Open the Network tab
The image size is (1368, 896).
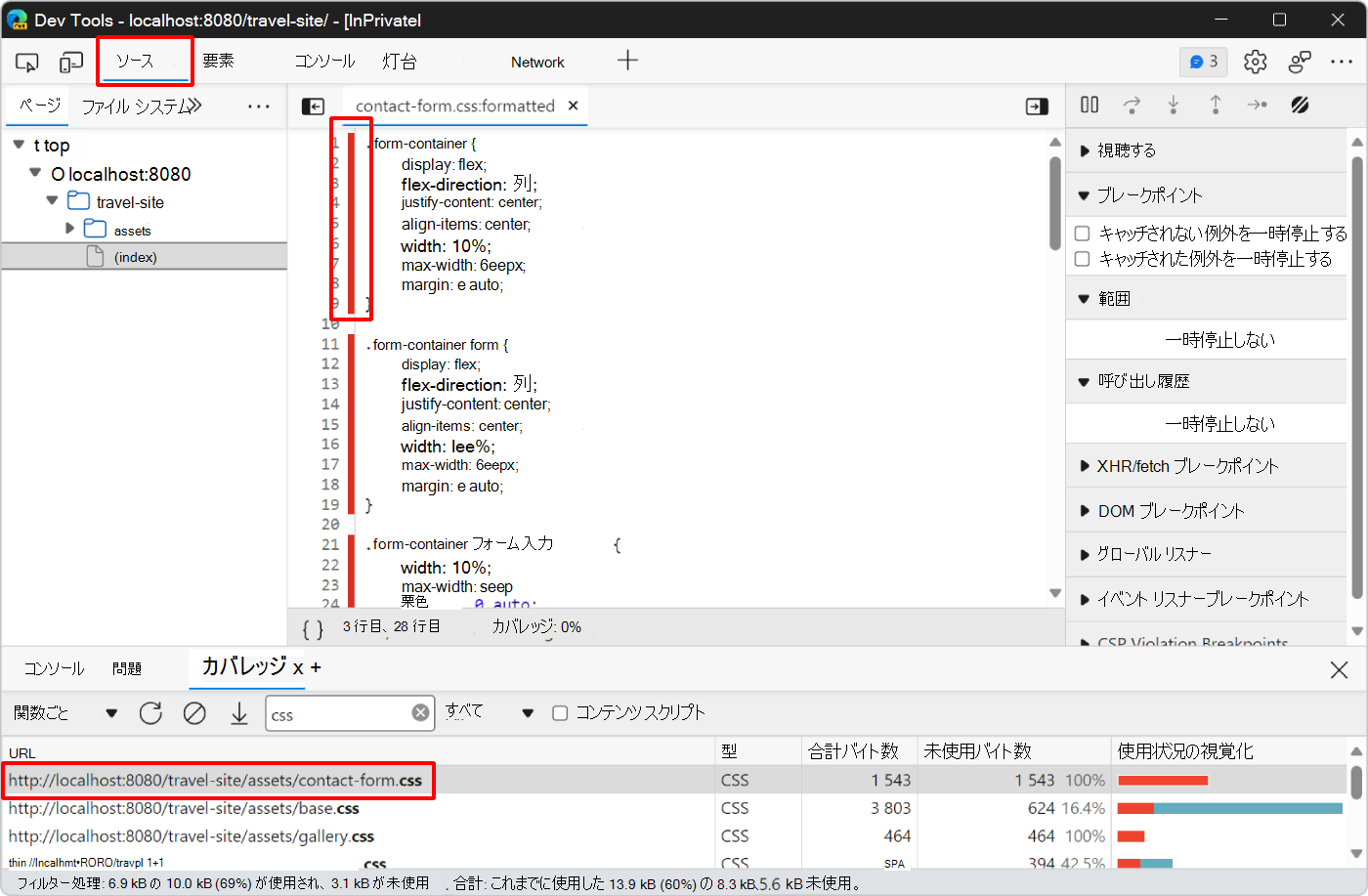[x=537, y=63]
